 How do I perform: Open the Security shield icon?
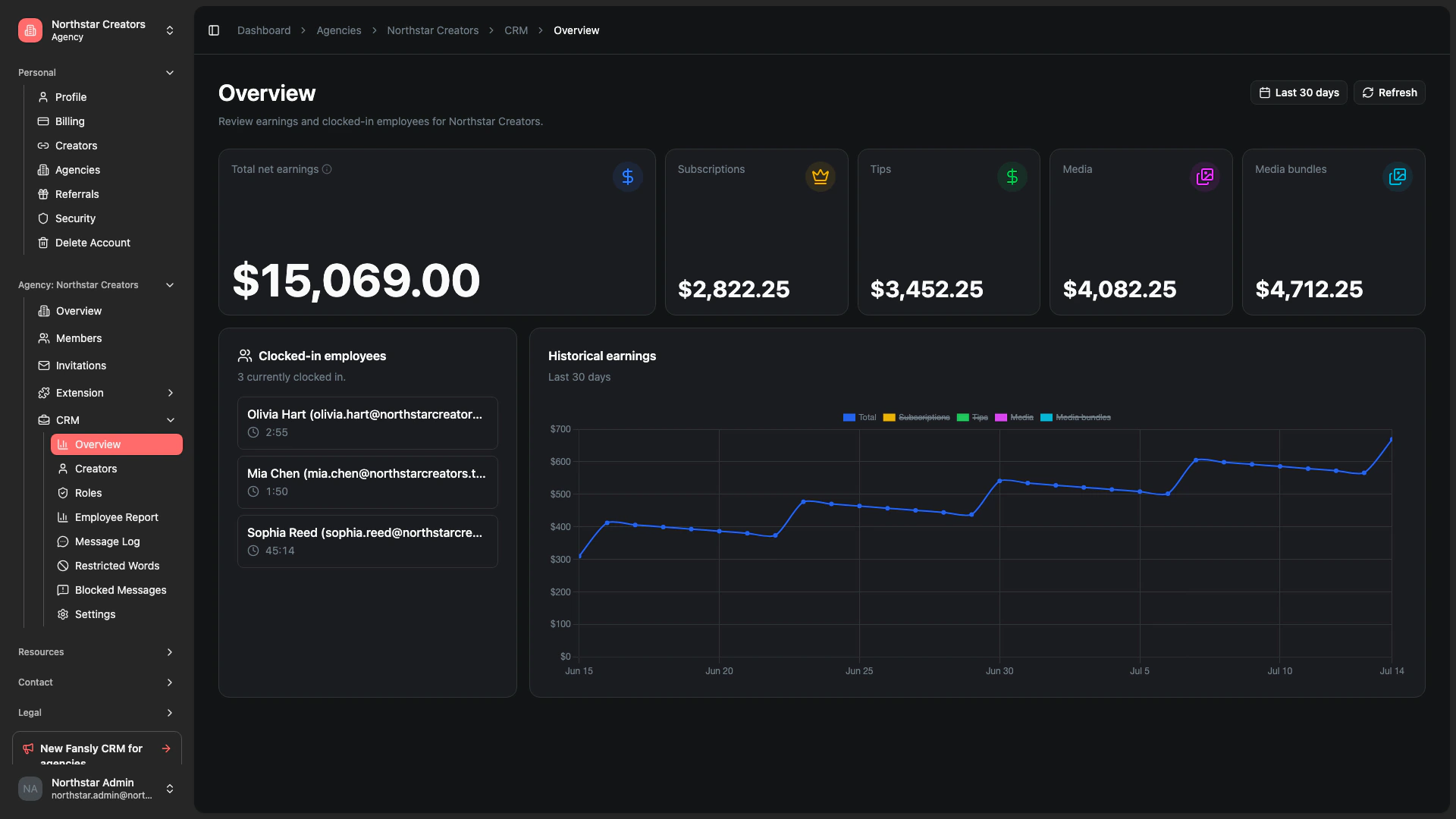coord(43,218)
